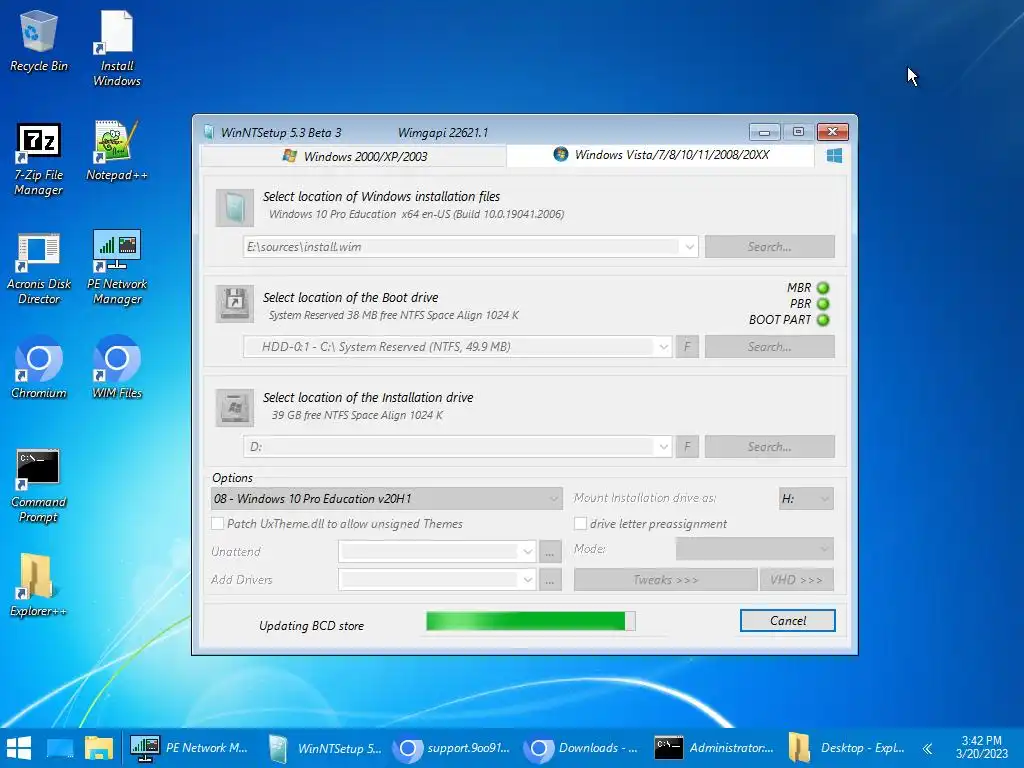The height and width of the screenshot is (768, 1024).
Task: Click Search for the Installation drive
Action: tap(769, 447)
